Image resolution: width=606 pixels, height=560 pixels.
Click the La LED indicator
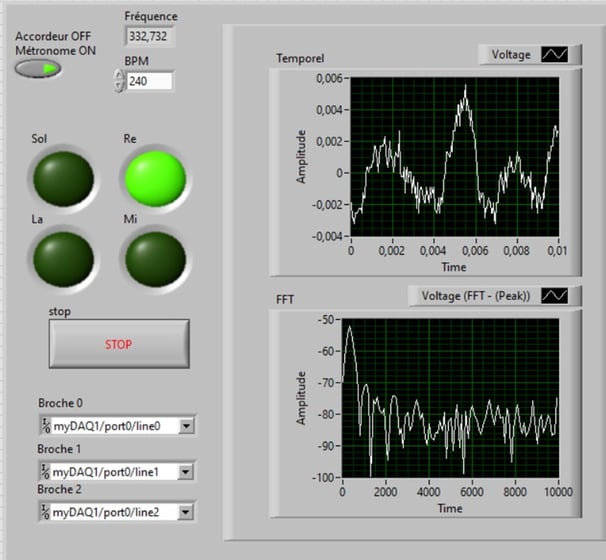63,259
